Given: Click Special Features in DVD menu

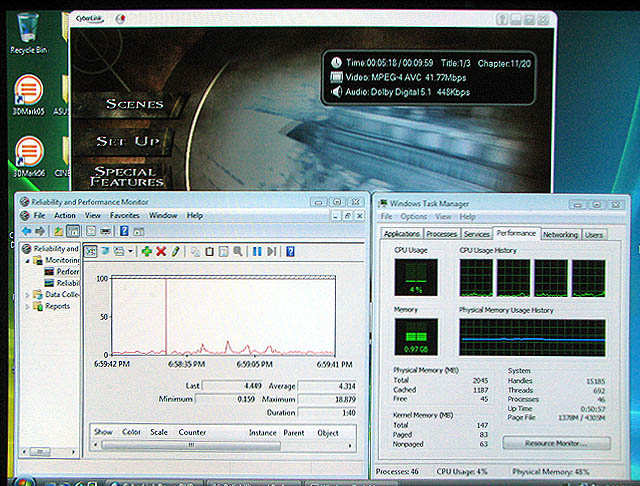Looking at the screenshot, I should click(x=127, y=177).
